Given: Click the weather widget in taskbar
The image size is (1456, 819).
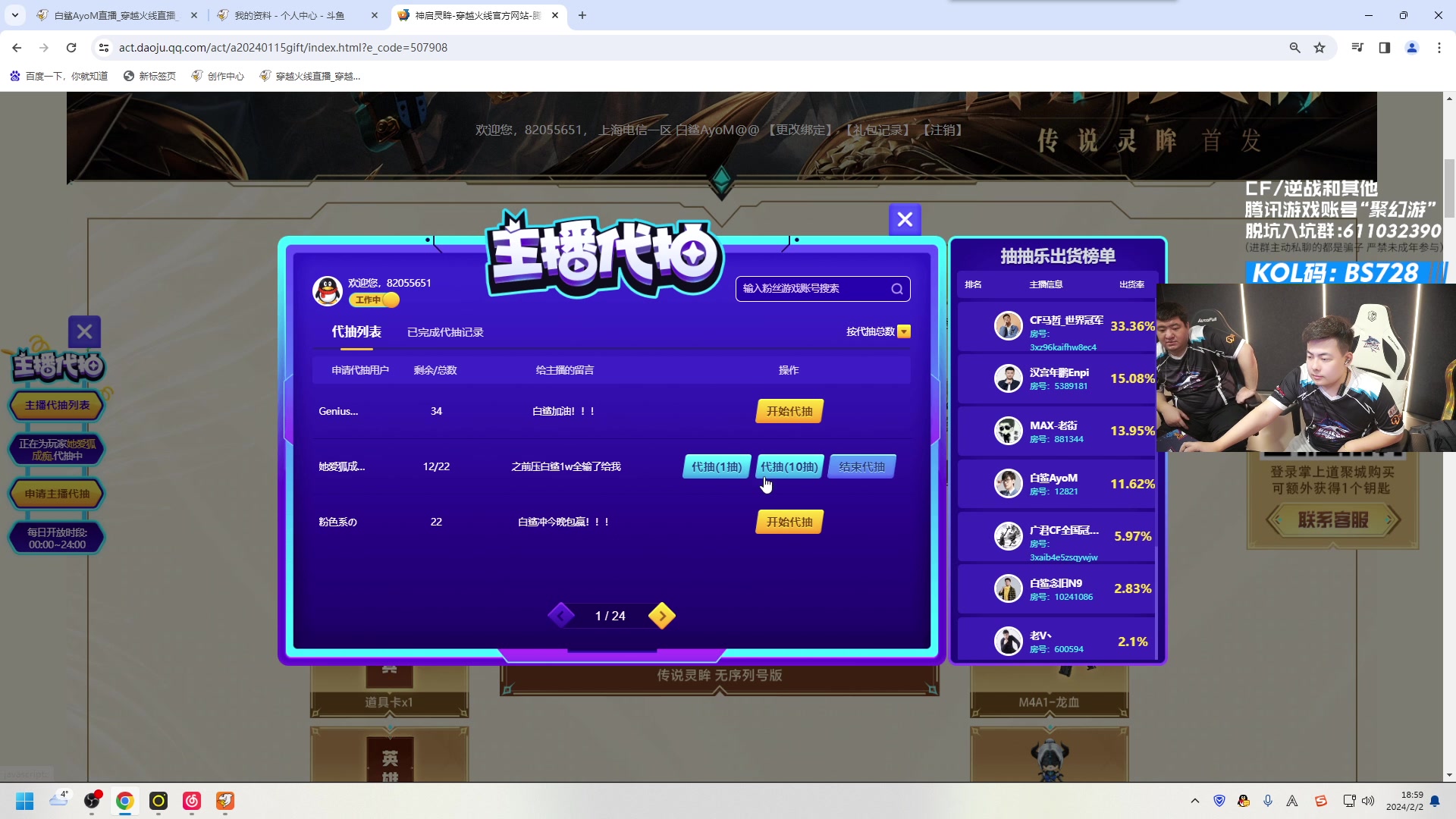Looking at the screenshot, I should coord(59,799).
